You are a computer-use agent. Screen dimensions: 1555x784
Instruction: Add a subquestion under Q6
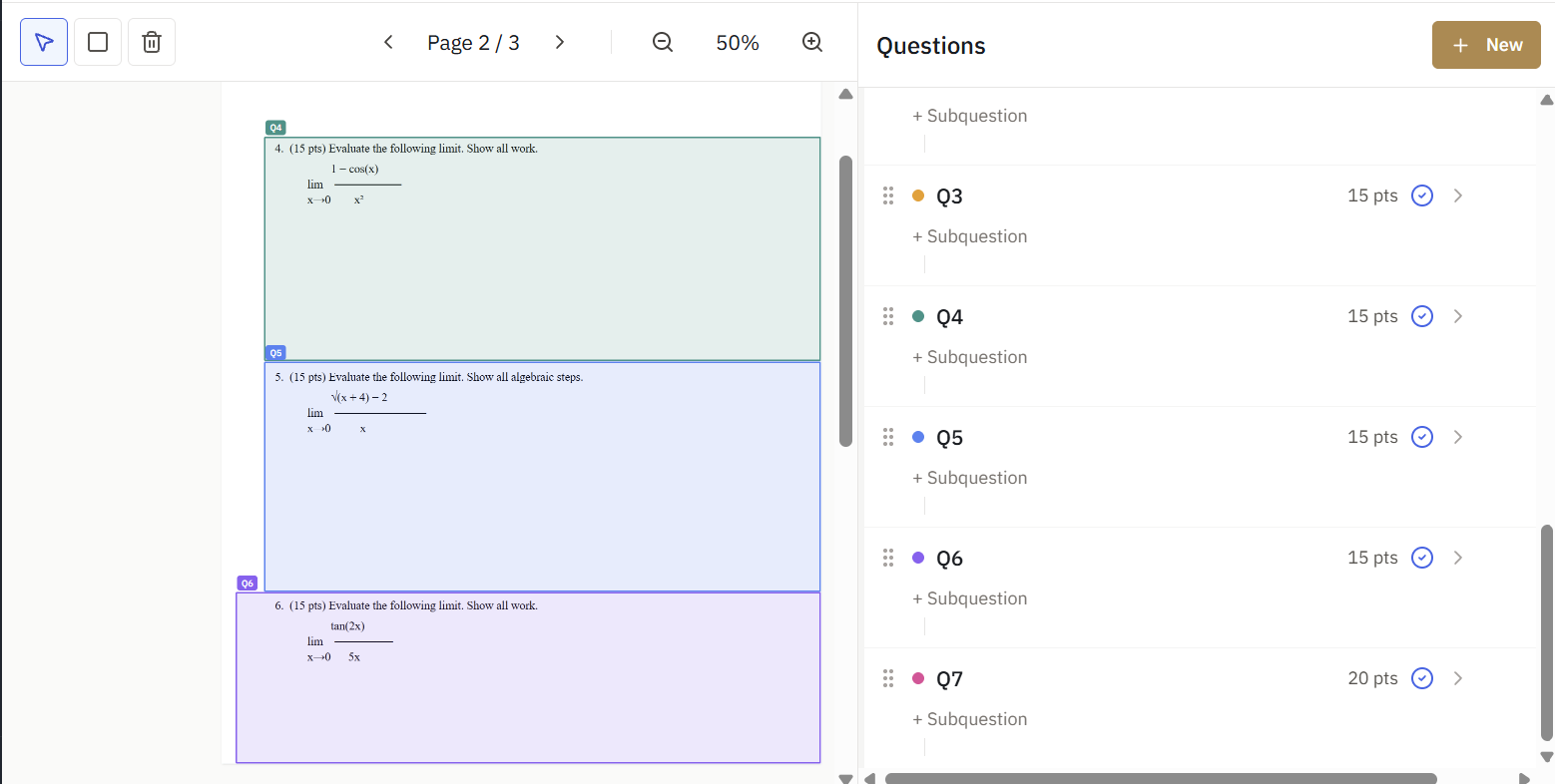pyautogui.click(x=969, y=598)
